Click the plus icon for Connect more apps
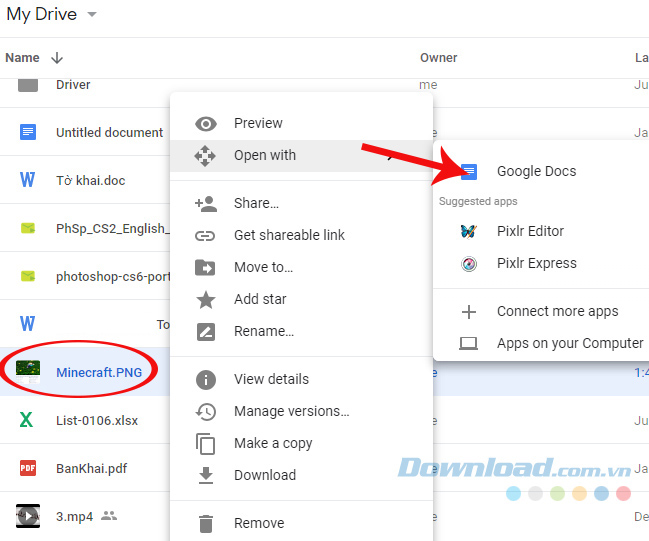This screenshot has width=649, height=541. coord(469,312)
